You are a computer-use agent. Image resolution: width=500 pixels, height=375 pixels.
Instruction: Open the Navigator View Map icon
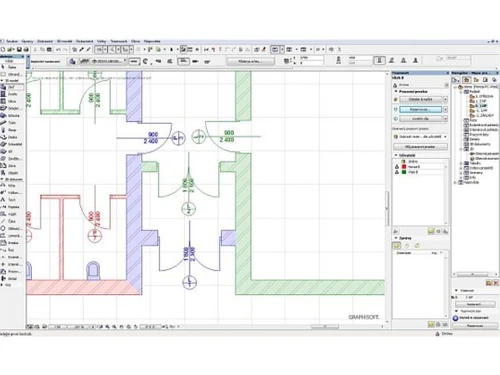(476, 80)
